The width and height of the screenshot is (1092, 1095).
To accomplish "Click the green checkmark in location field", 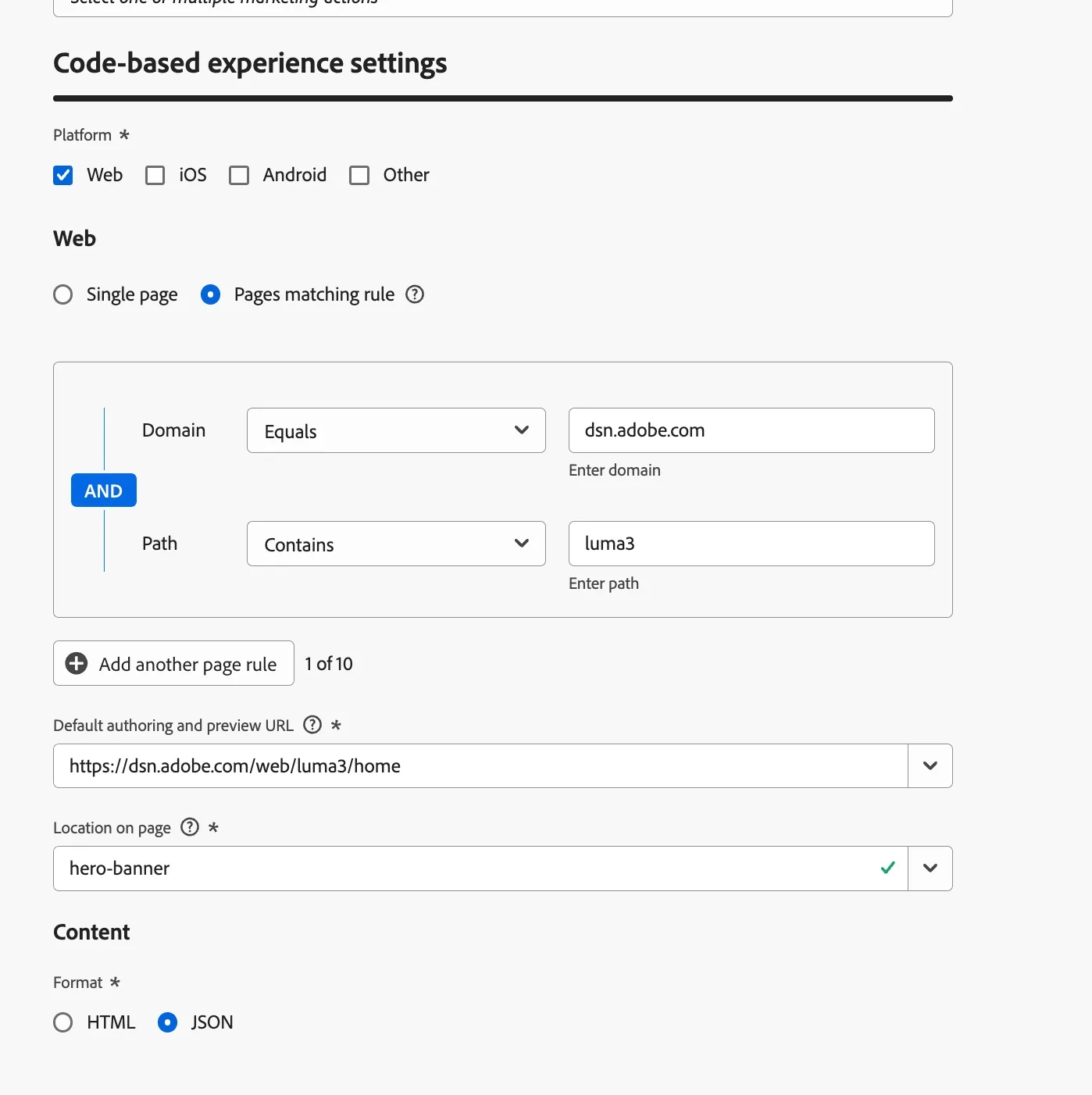I will coord(887,868).
